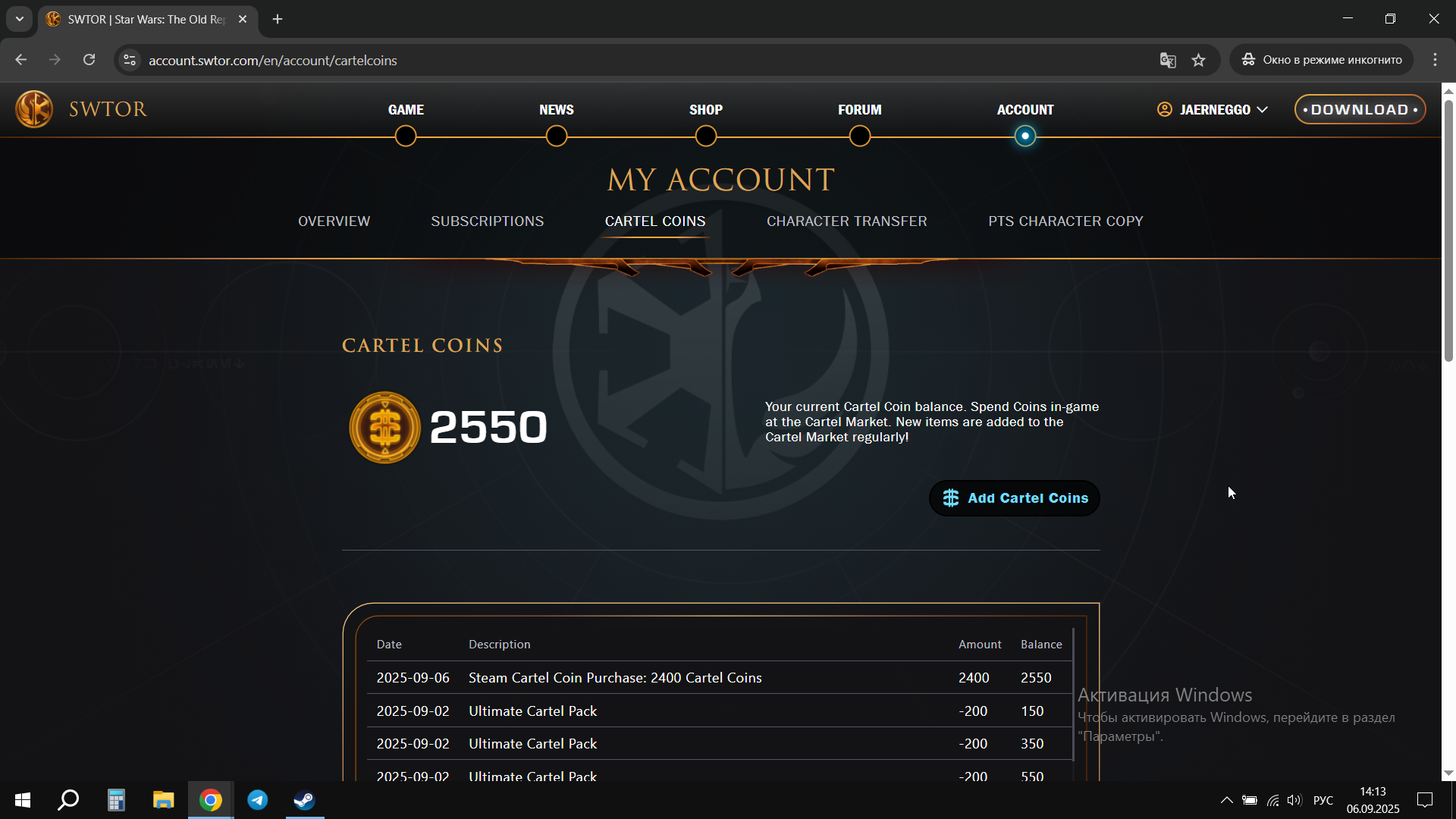Select the CARTEL COINS tab

tap(654, 221)
